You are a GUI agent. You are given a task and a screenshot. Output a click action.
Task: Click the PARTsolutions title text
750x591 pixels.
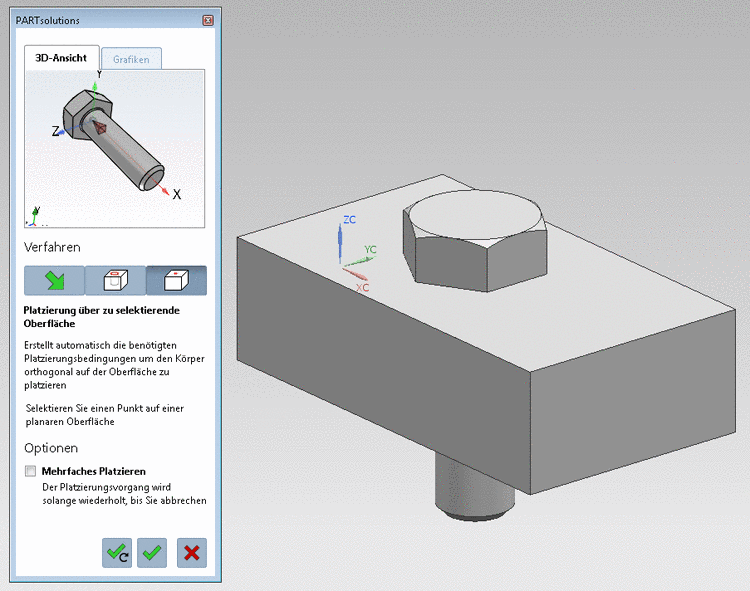coord(47,21)
